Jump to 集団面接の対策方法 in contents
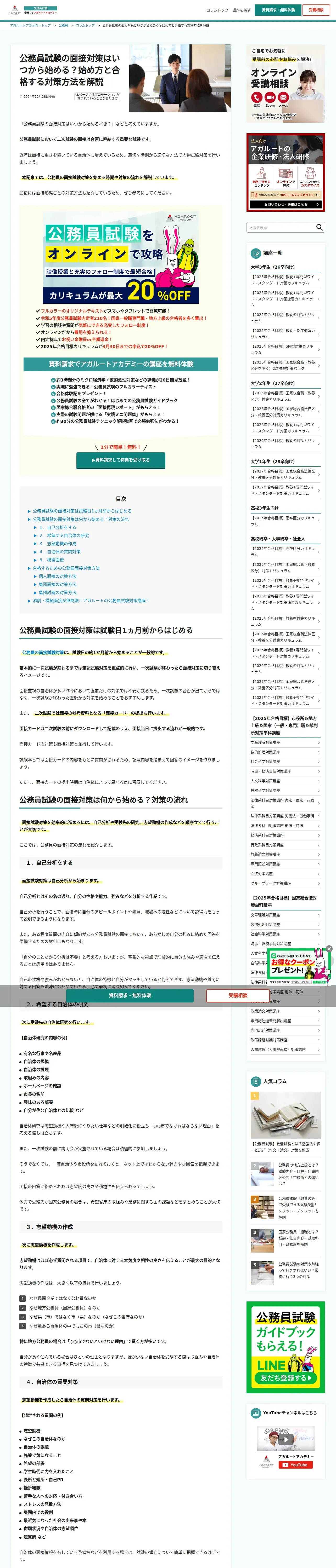Screen dimensions: 336x1568 tap(57, 584)
